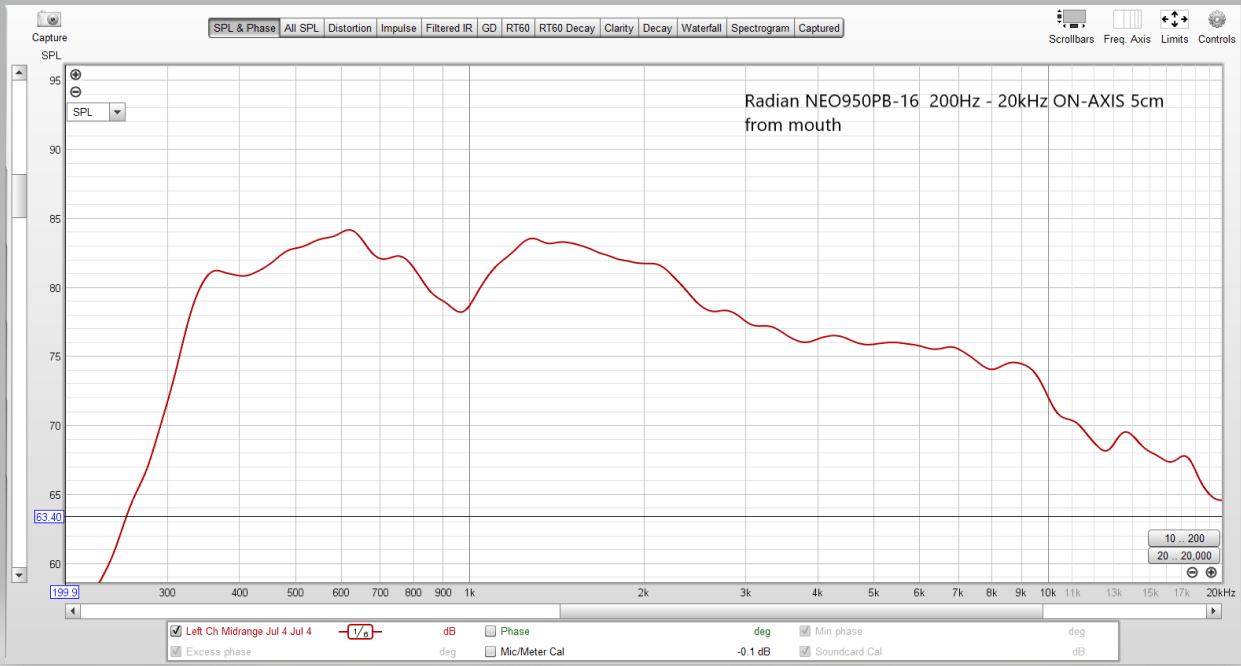1241x666 pixels.
Task: Click the 1/6 smoothing trace icon
Action: coord(360,632)
